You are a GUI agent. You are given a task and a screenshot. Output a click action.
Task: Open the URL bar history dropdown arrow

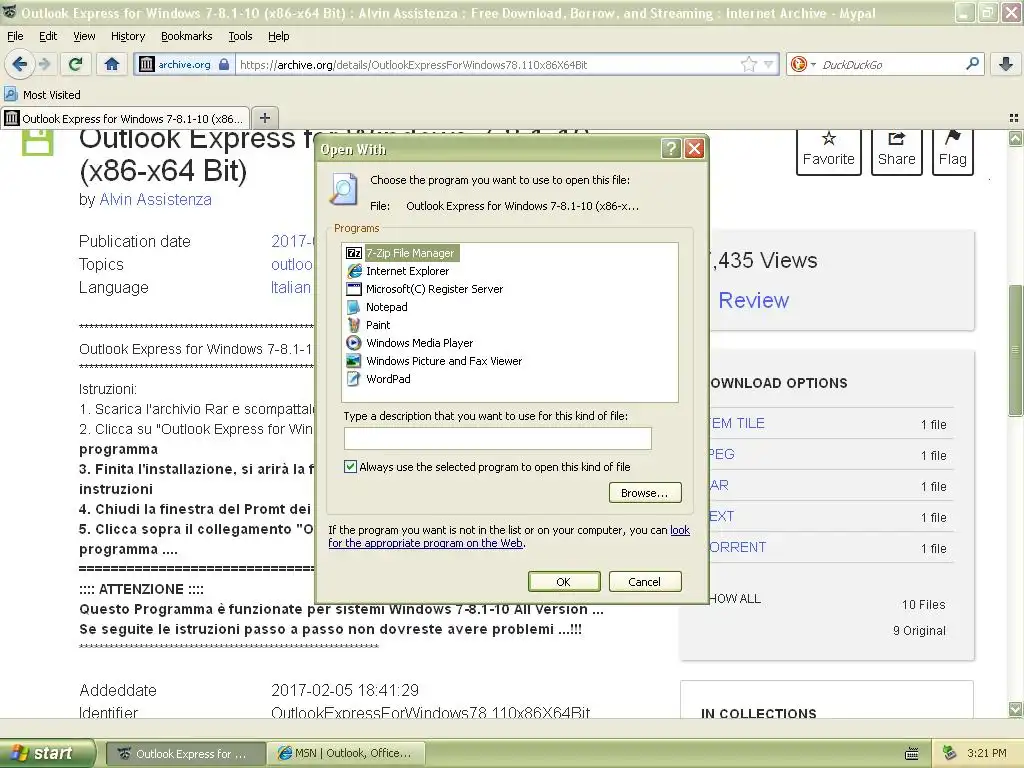click(x=769, y=64)
